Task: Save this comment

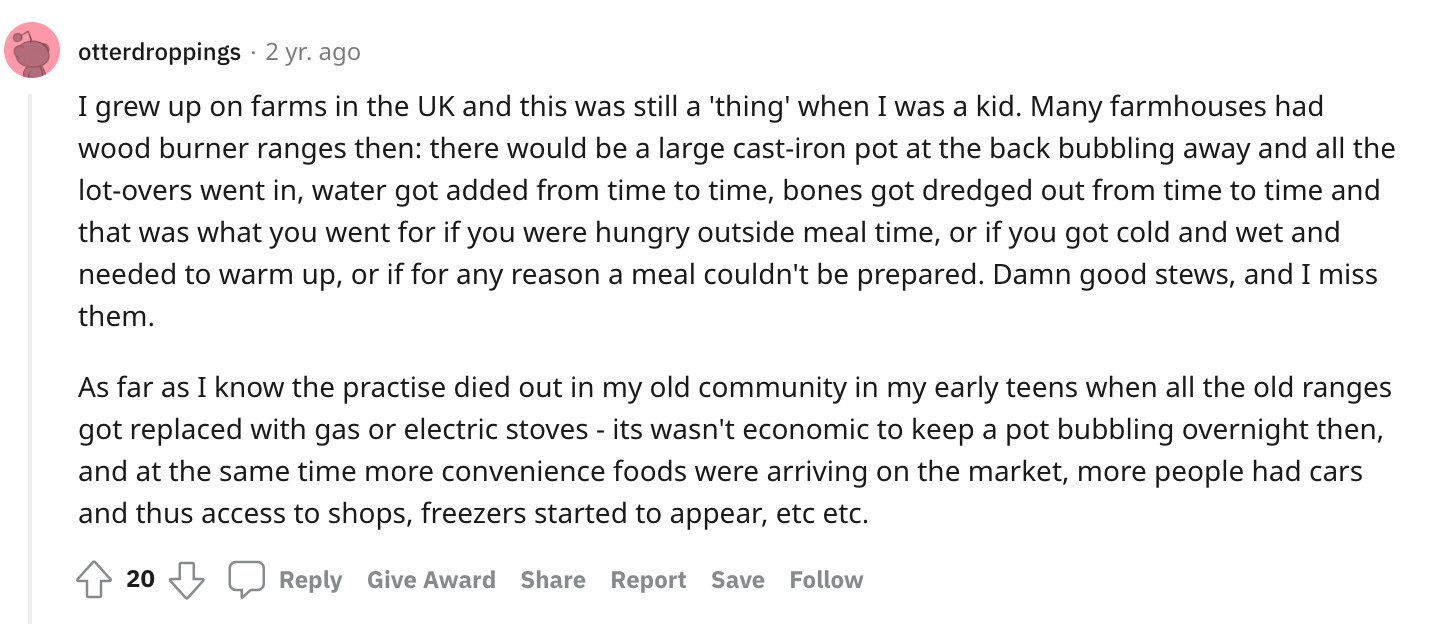Action: (738, 580)
